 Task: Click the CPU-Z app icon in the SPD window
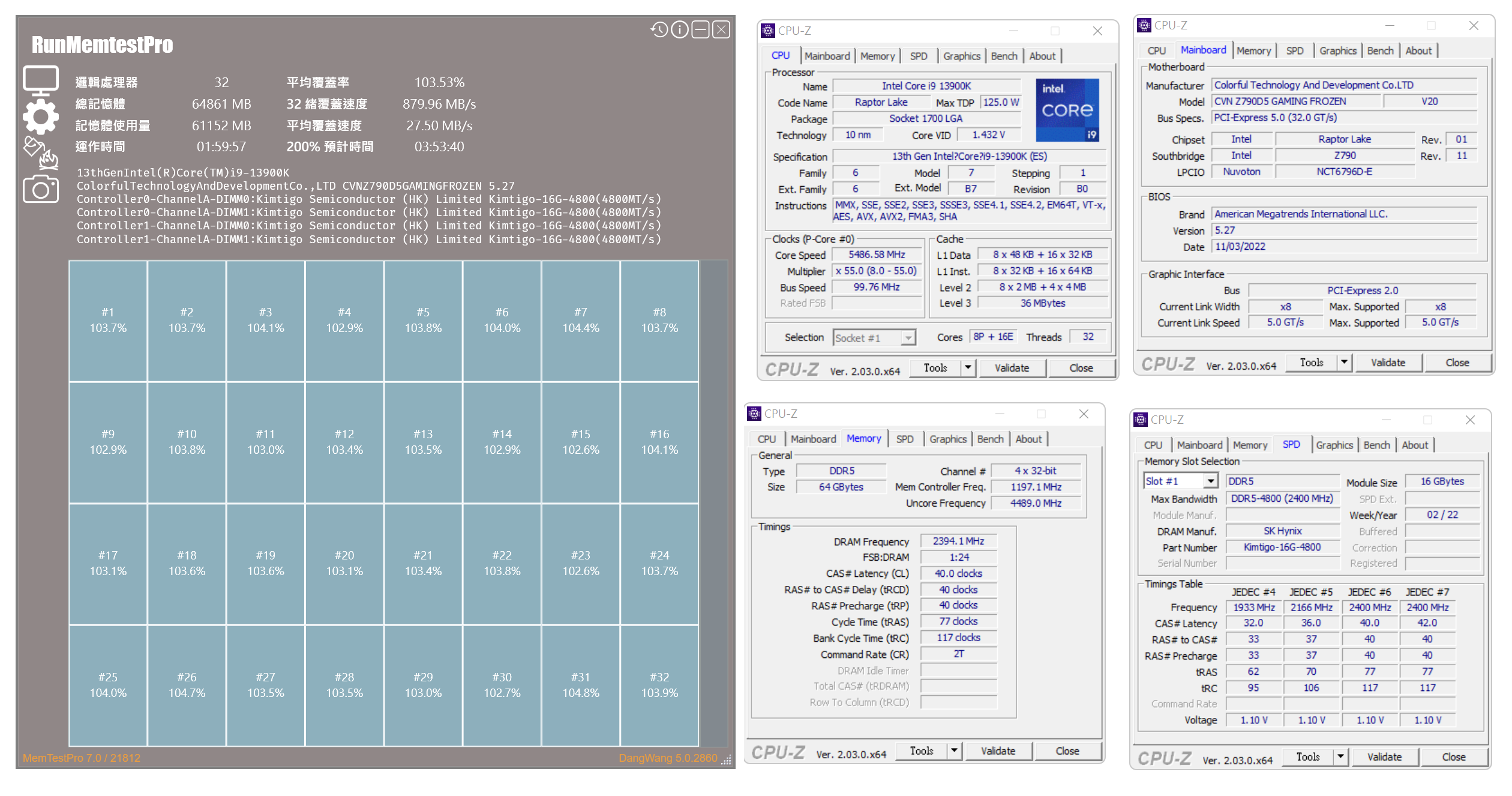point(1140,420)
